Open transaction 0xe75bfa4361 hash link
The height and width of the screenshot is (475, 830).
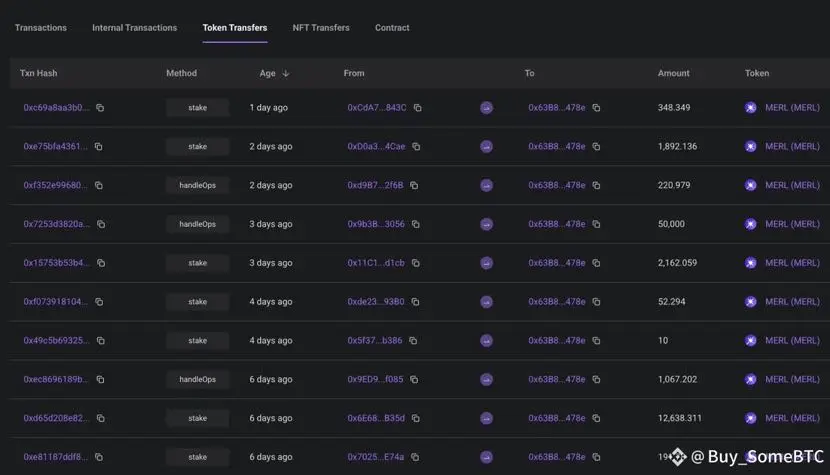pyautogui.click(x=56, y=147)
